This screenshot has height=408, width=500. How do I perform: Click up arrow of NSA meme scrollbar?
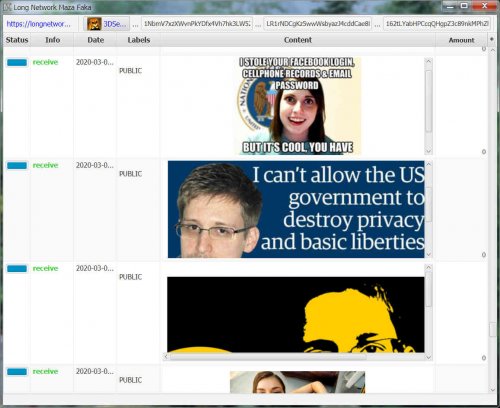click(429, 61)
